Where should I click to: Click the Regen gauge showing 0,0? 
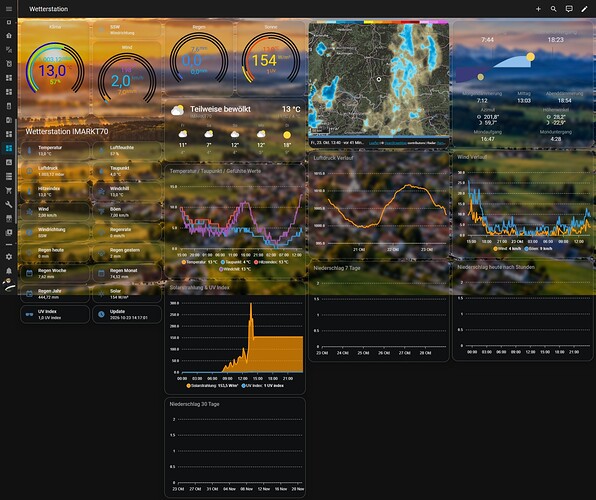click(x=199, y=58)
